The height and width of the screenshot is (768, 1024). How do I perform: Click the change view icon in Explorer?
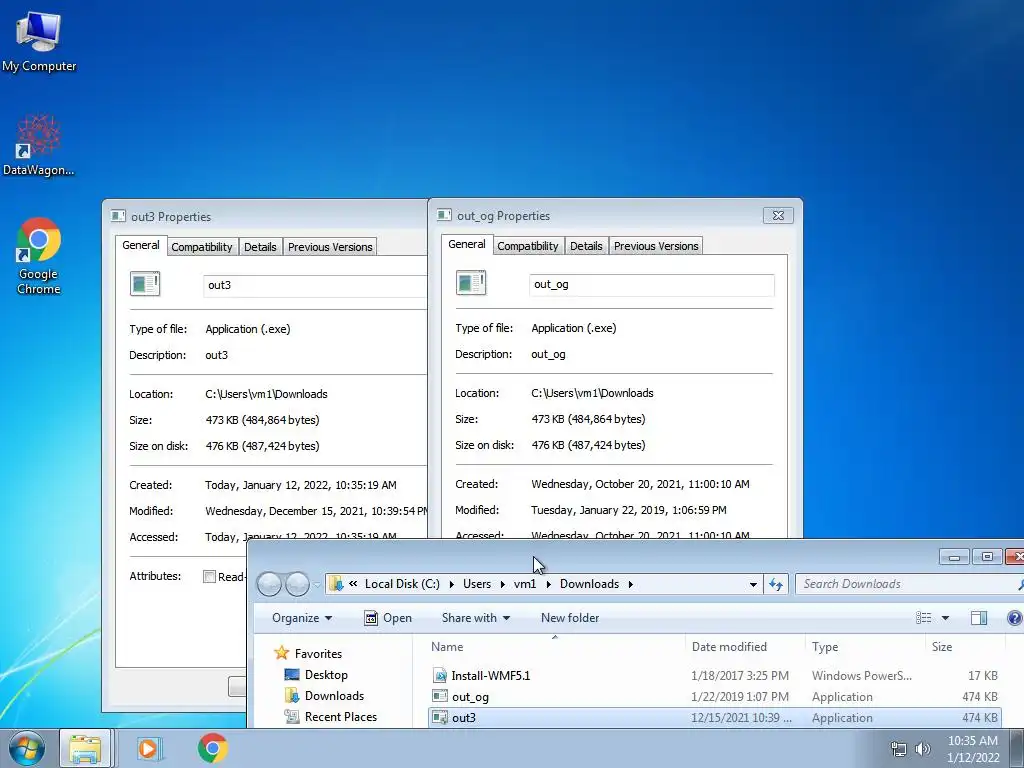pos(923,618)
